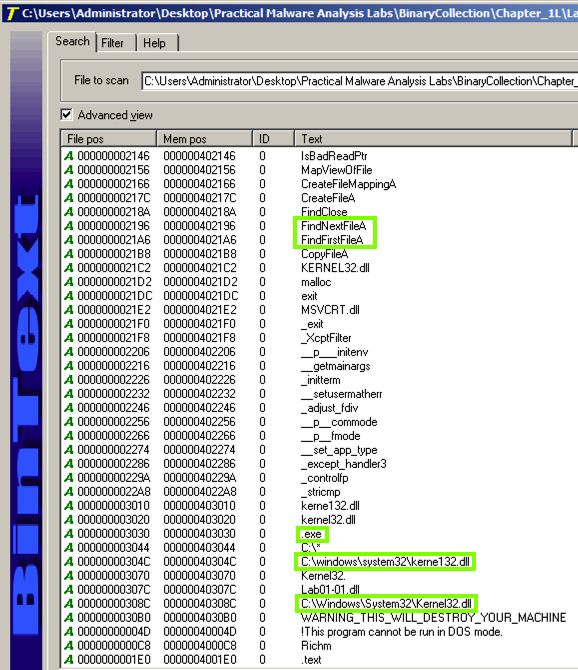578x670 pixels.
Task: Click the ANSI icon beside FindNextFileA row
Action: coord(68,226)
